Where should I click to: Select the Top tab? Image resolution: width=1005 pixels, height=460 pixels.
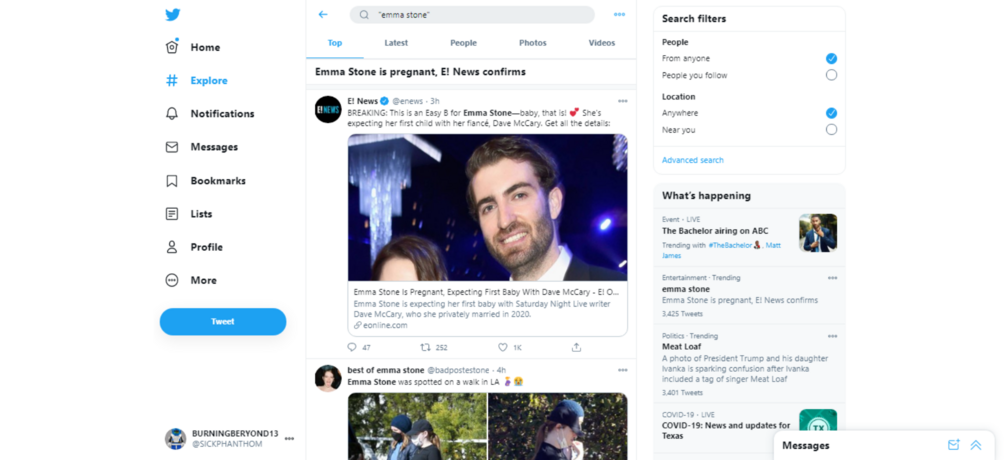(x=335, y=43)
